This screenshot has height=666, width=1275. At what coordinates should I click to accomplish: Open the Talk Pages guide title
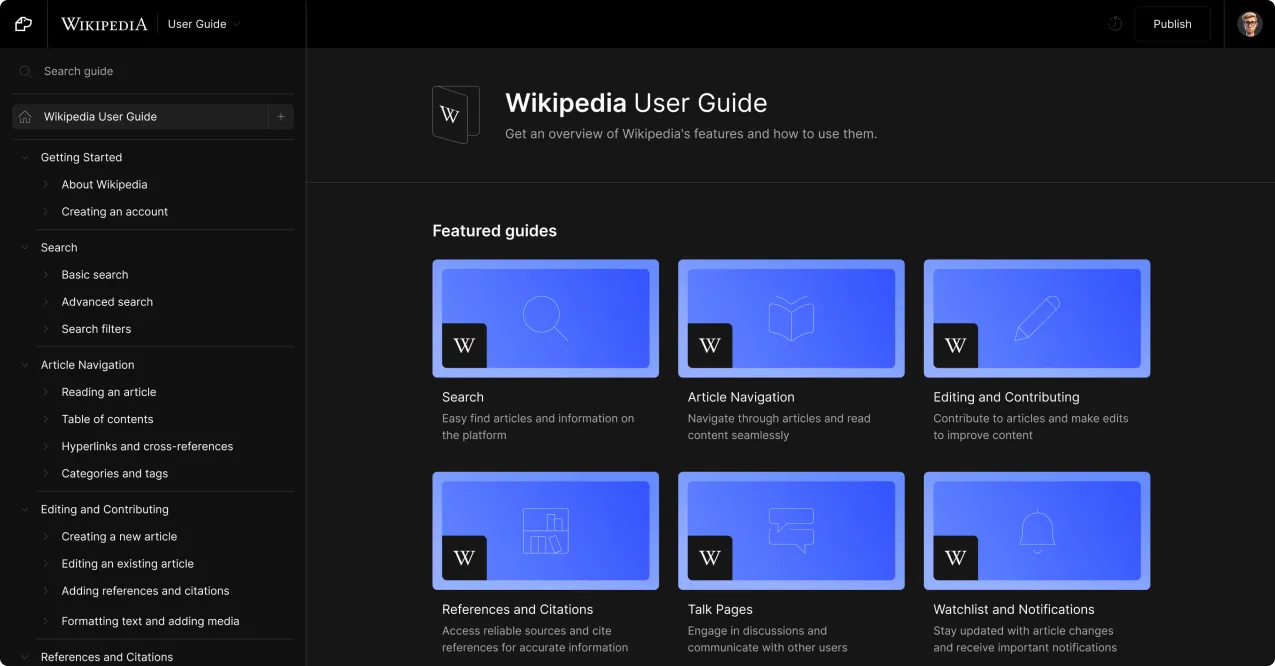pos(720,610)
